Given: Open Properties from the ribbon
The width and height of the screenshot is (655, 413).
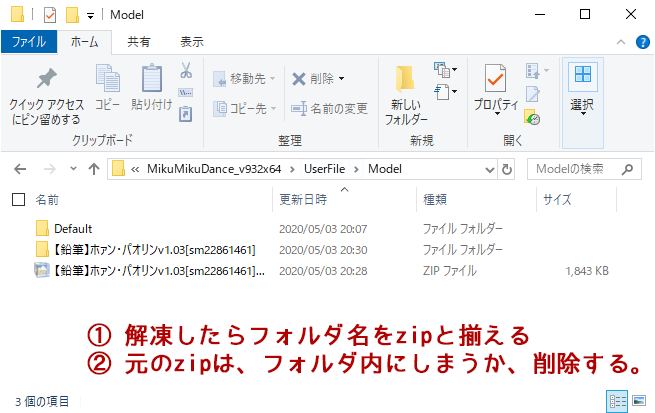Looking at the screenshot, I should [x=495, y=92].
